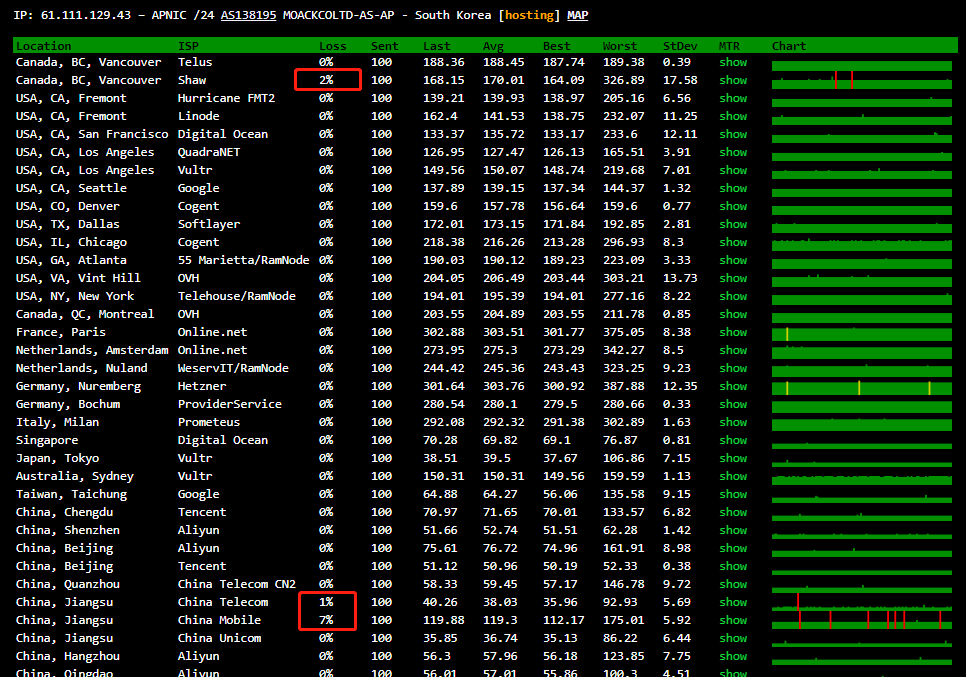The height and width of the screenshot is (677, 966).
Task: Show MTR for Milan Prometeus row
Action: click(733, 422)
